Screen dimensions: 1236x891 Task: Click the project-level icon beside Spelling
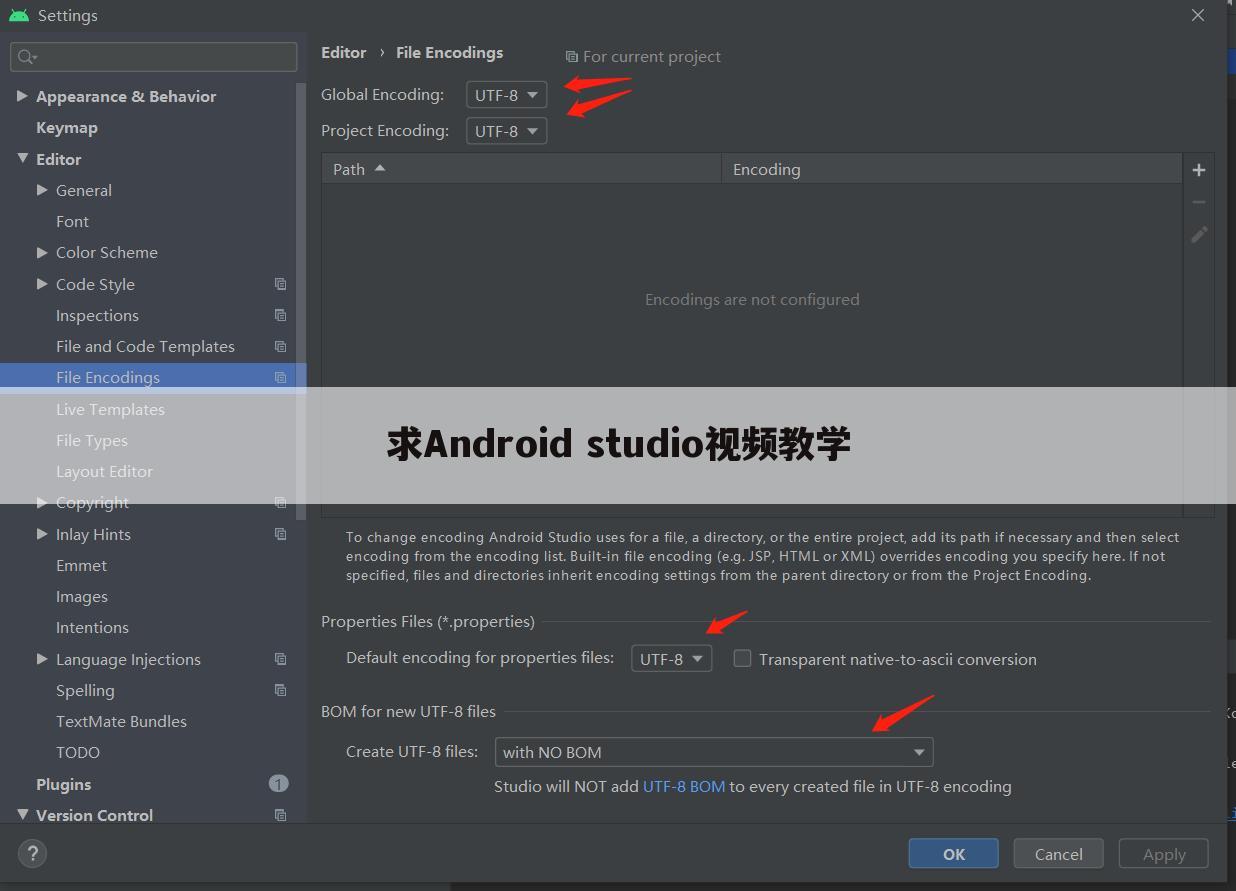click(x=280, y=690)
